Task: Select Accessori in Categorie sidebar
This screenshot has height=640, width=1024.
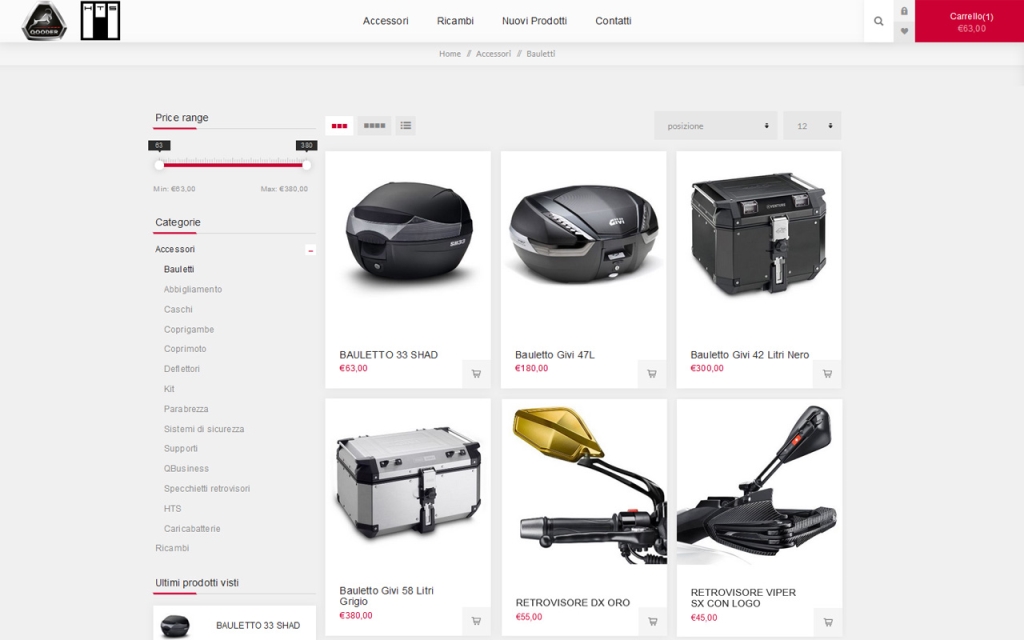Action: (175, 249)
